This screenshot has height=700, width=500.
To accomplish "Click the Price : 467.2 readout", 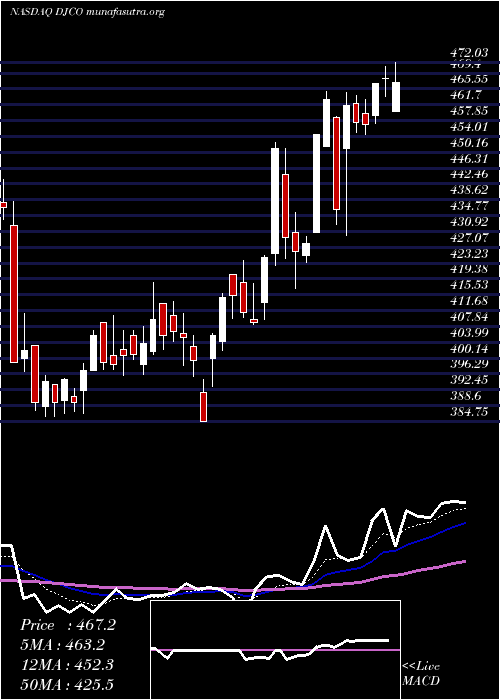I will point(68,625).
